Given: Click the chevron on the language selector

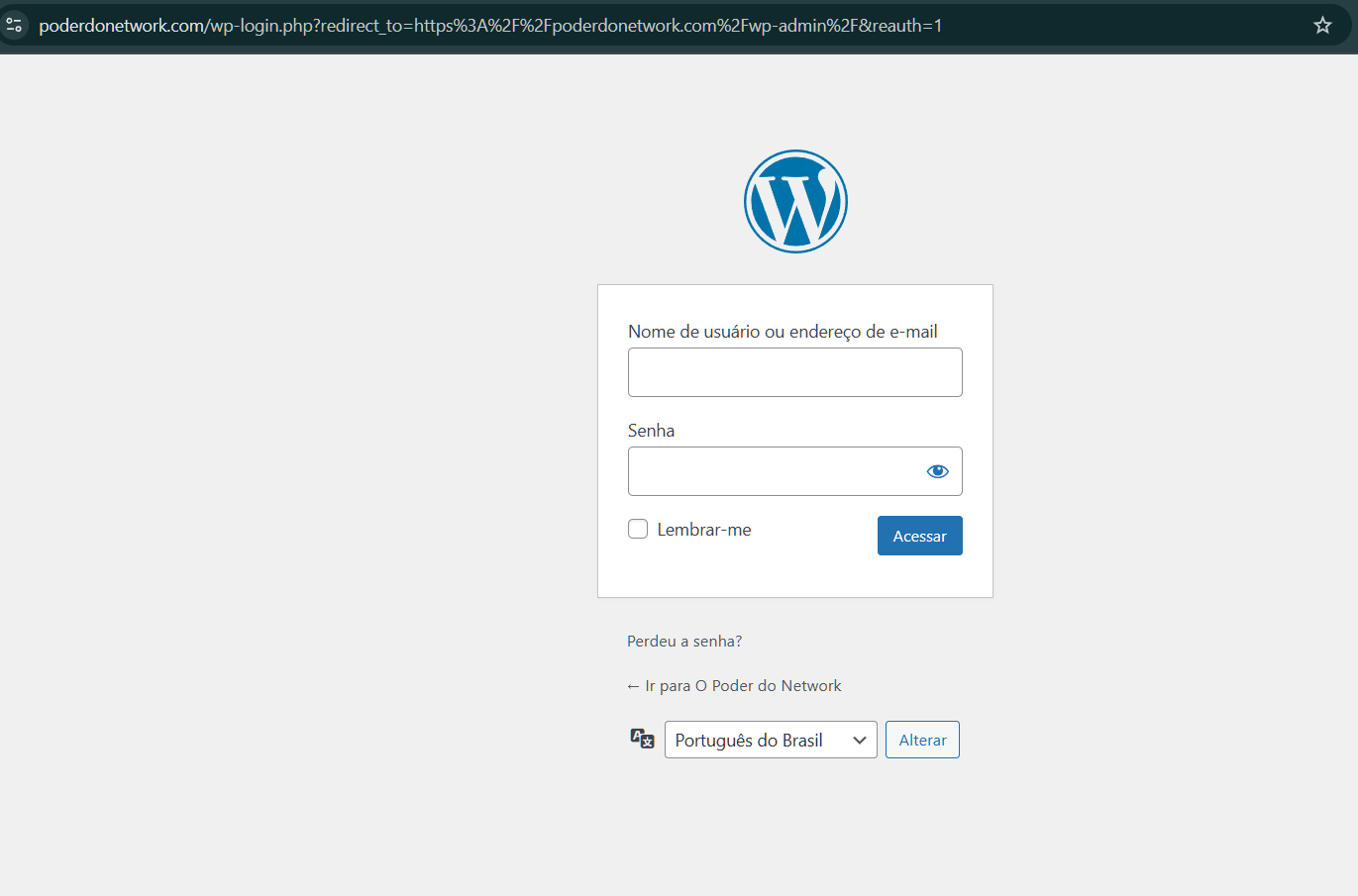Looking at the screenshot, I should coord(858,739).
